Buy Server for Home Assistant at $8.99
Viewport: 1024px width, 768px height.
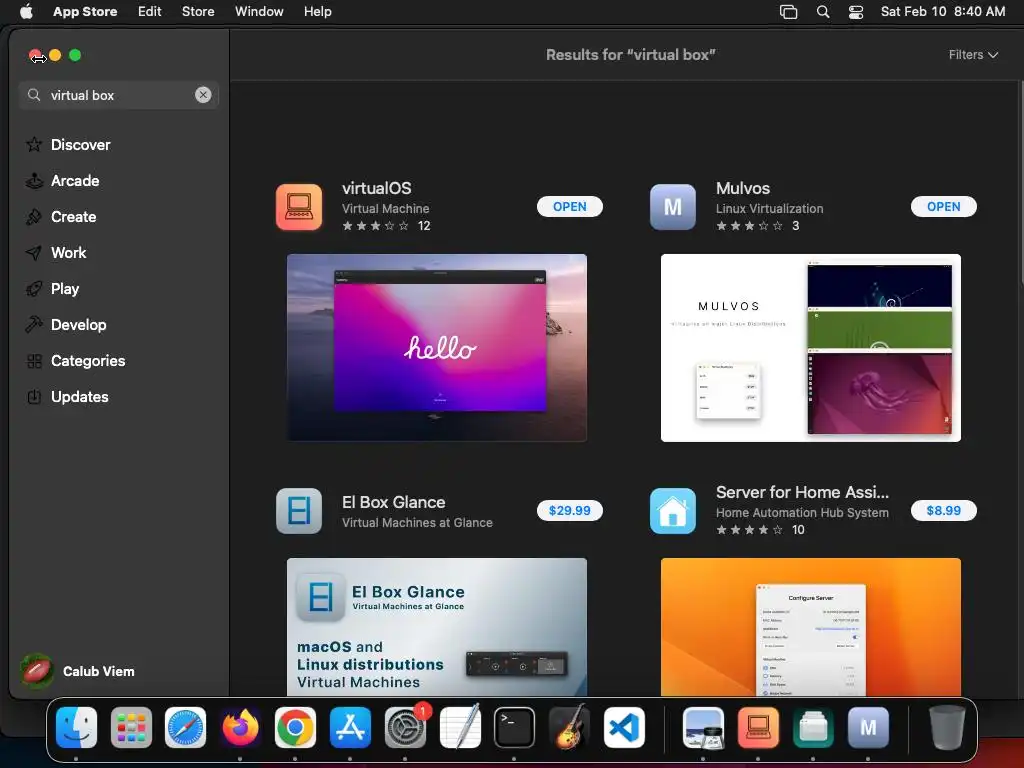pyautogui.click(x=944, y=510)
